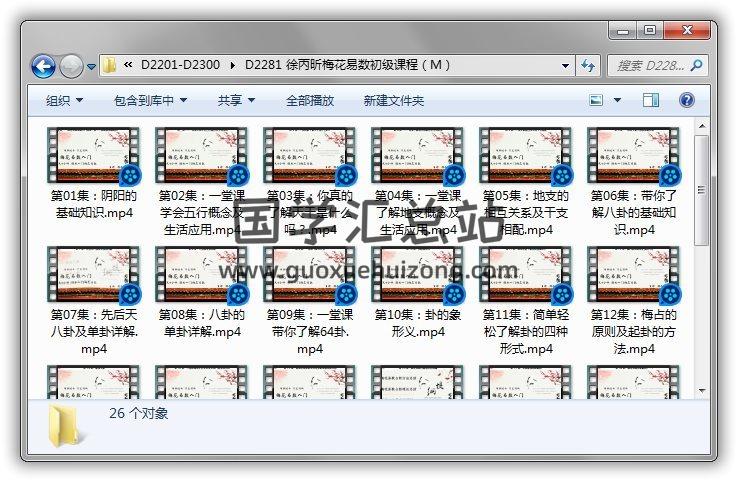Select video 第04集 thumbnail

click(417, 156)
